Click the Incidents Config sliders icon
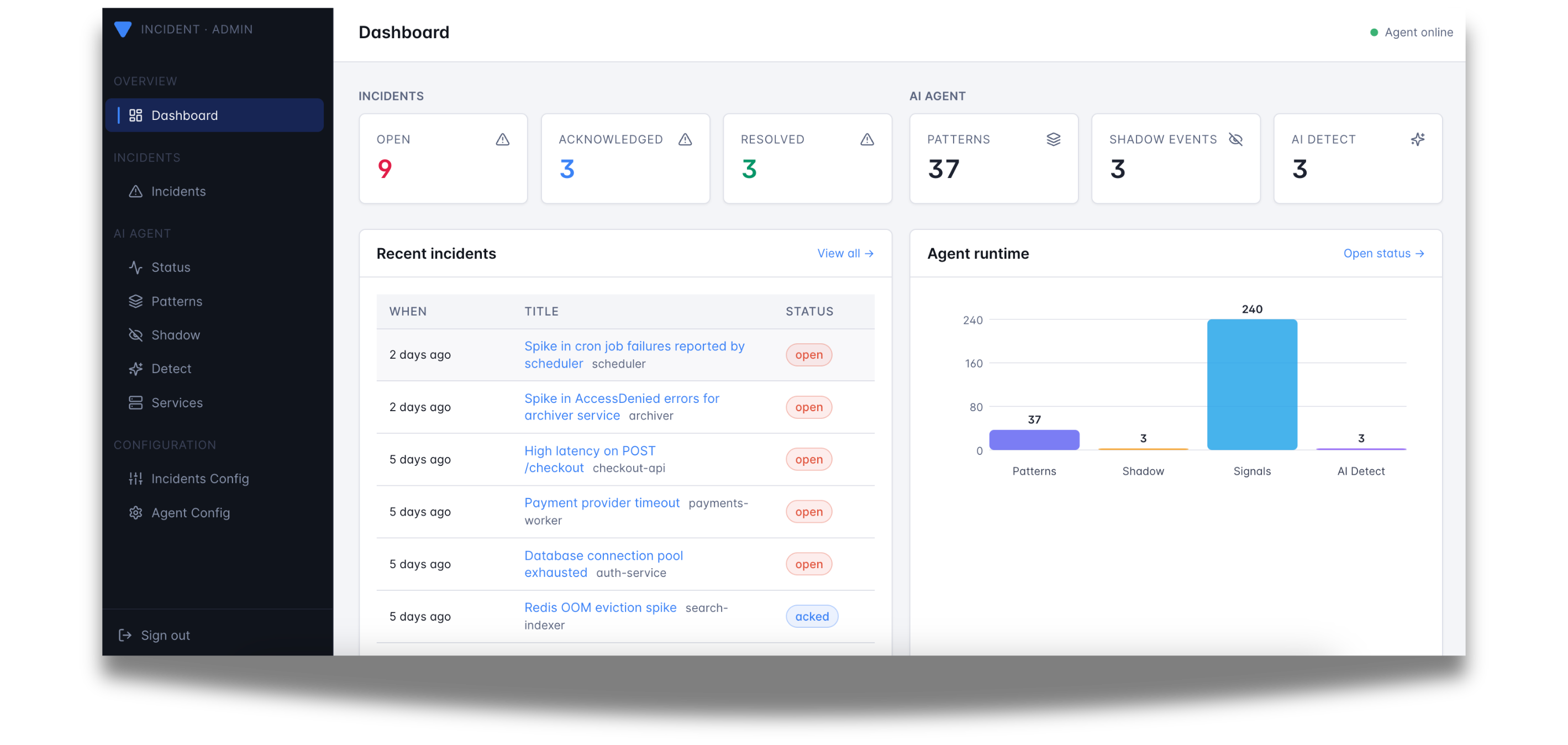This screenshot has width=1568, height=745. tap(136, 479)
